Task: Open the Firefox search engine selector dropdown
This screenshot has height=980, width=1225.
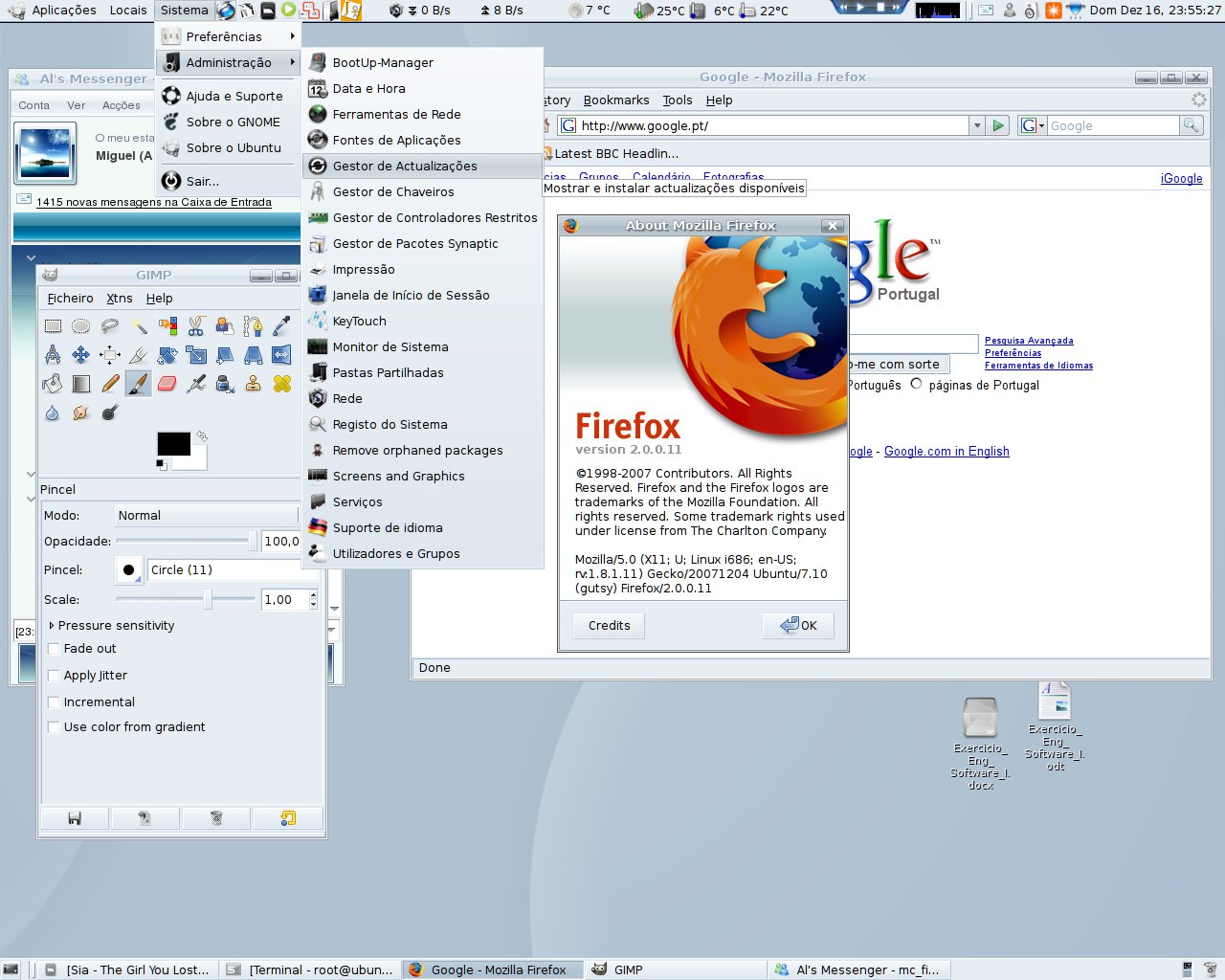Action: click(1033, 125)
